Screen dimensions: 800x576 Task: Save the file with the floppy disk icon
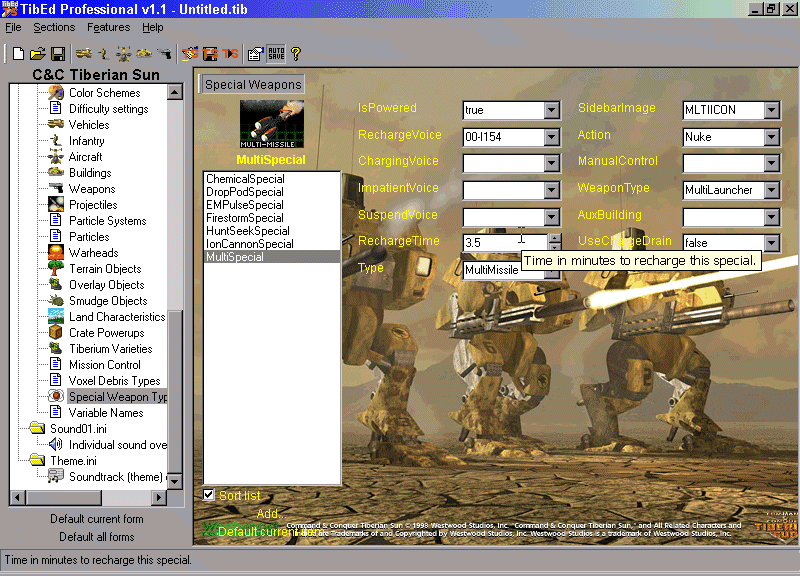[58, 54]
